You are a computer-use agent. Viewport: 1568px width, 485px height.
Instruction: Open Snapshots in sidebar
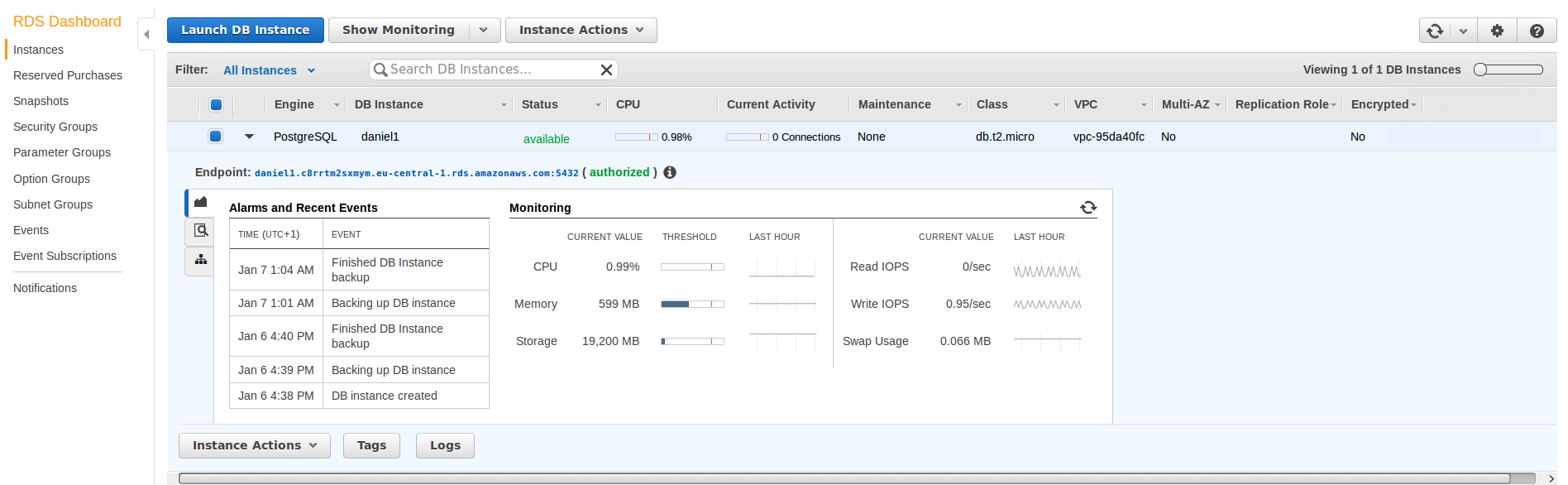[x=41, y=101]
